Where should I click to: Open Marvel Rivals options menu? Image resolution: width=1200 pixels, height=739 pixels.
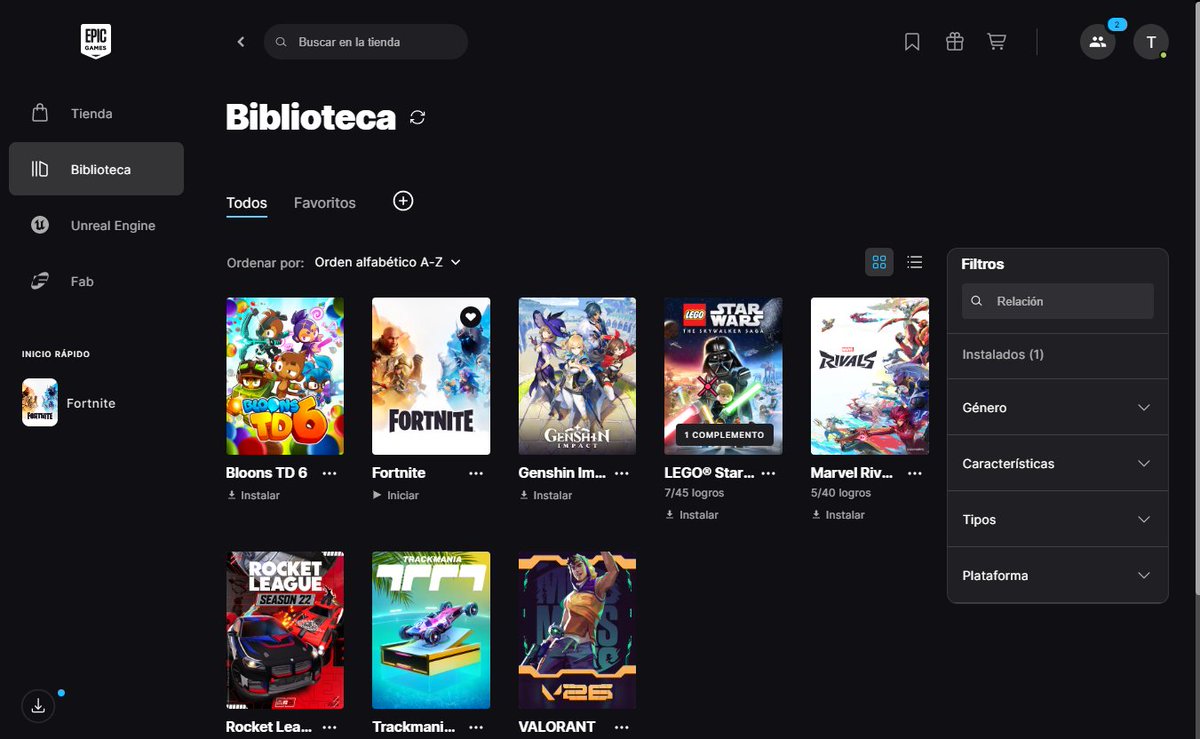pyautogui.click(x=914, y=473)
